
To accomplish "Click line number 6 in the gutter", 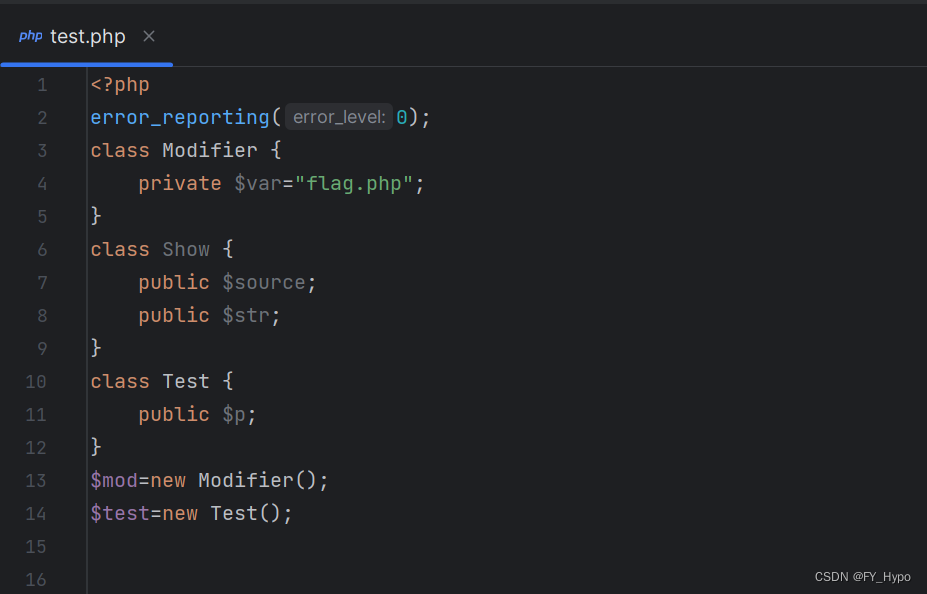I will (42, 249).
